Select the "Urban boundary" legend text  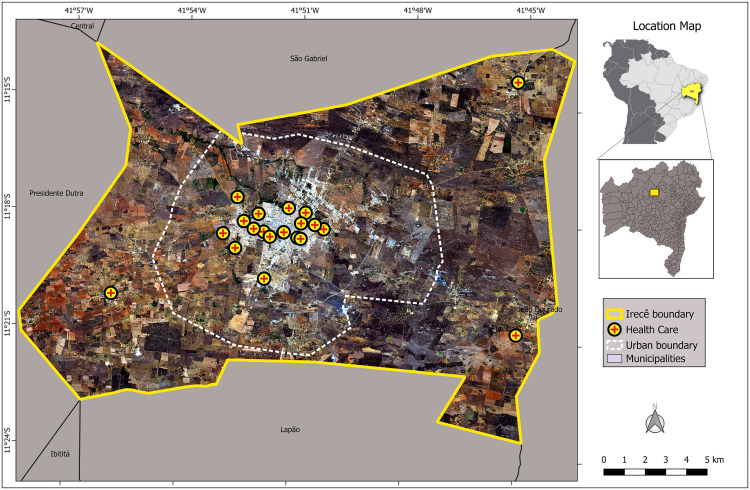click(x=662, y=345)
